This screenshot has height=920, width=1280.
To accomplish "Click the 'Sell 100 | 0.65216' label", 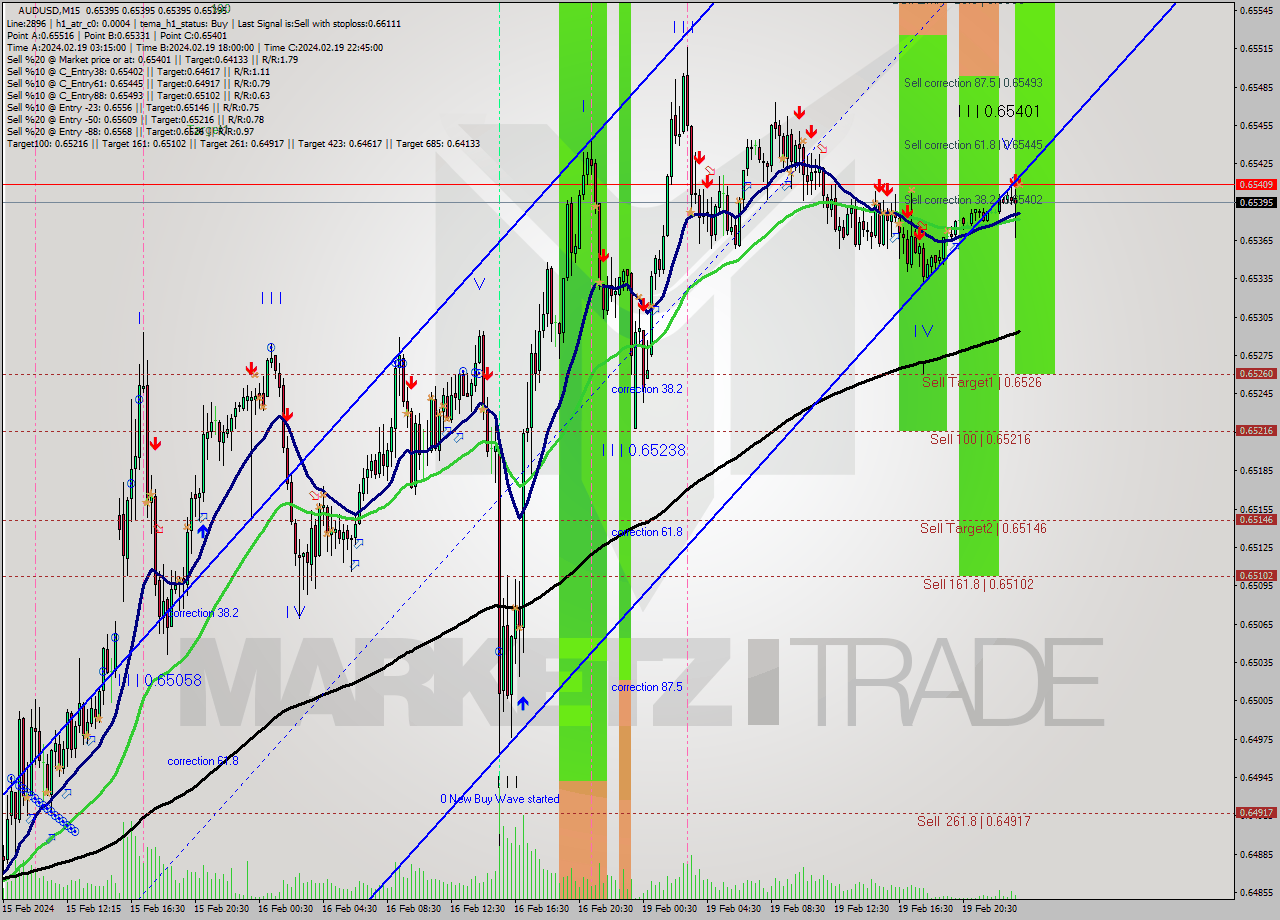I will click(x=980, y=439).
